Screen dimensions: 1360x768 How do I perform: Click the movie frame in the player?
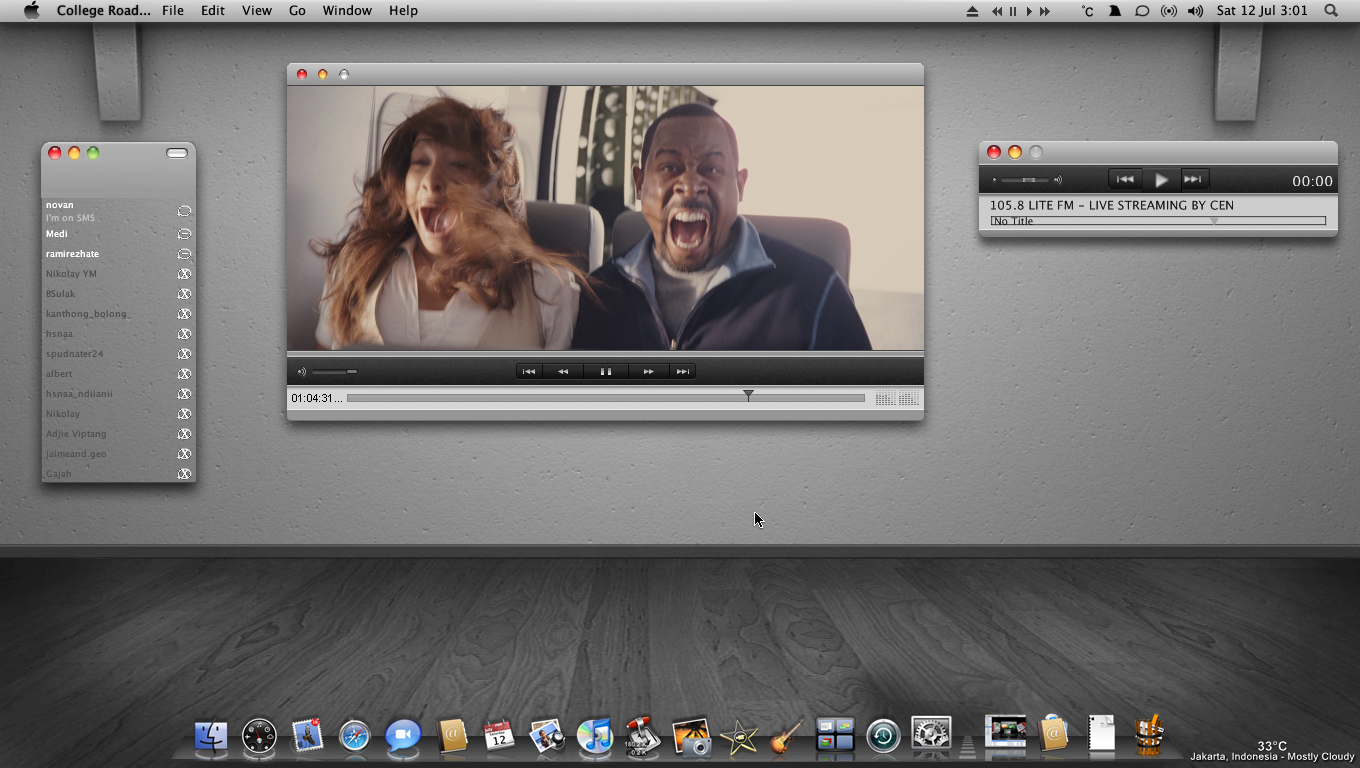pyautogui.click(x=605, y=218)
